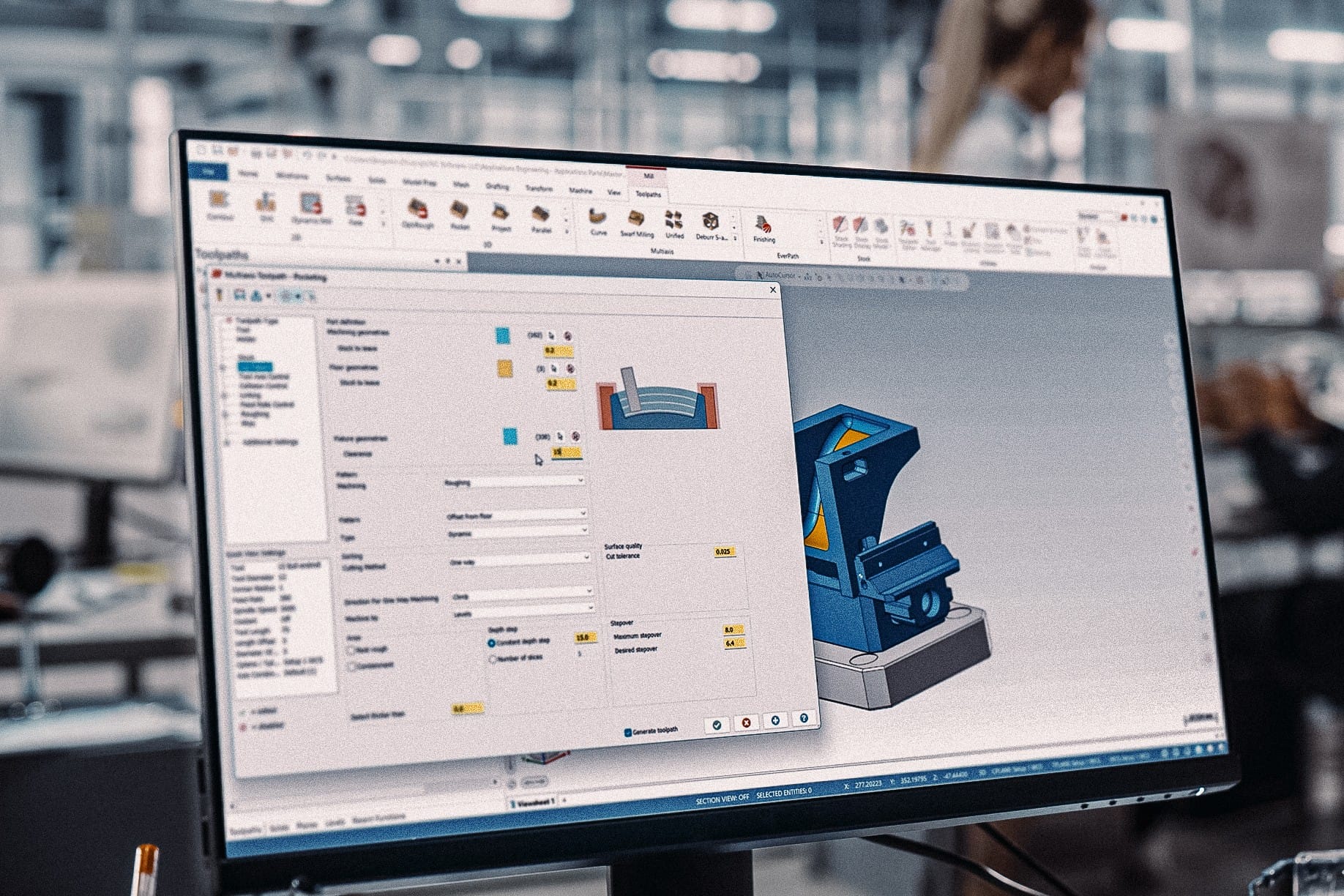1344x896 pixels.
Task: Open the Cutting Method dropdown showing One way
Action: pyautogui.click(x=520, y=561)
